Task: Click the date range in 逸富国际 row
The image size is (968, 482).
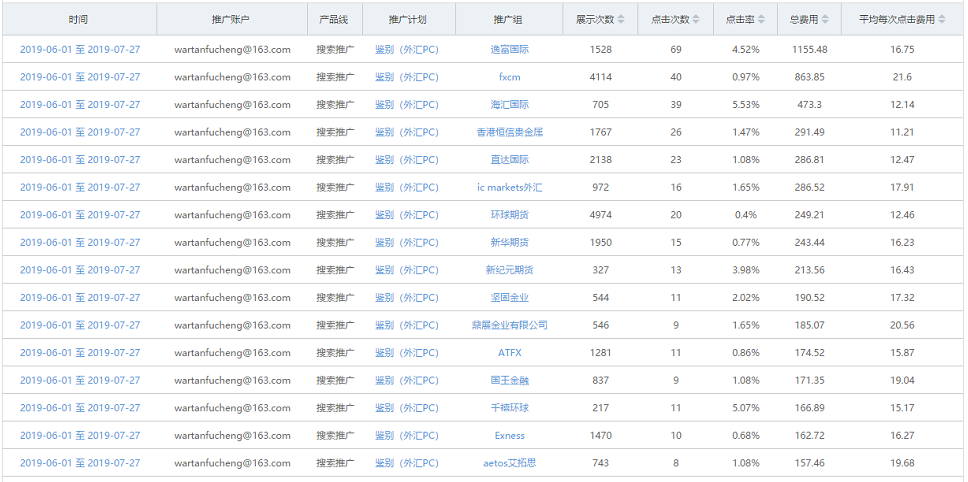Action: [80, 49]
